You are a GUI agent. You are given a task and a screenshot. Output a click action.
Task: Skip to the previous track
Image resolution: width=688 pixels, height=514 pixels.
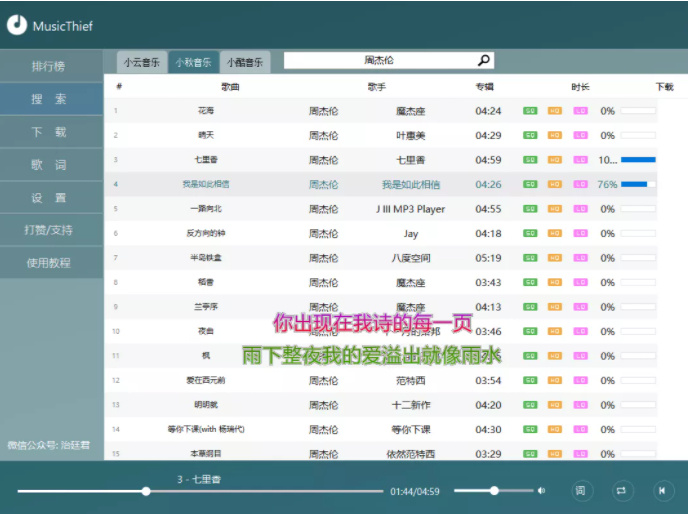tap(662, 491)
